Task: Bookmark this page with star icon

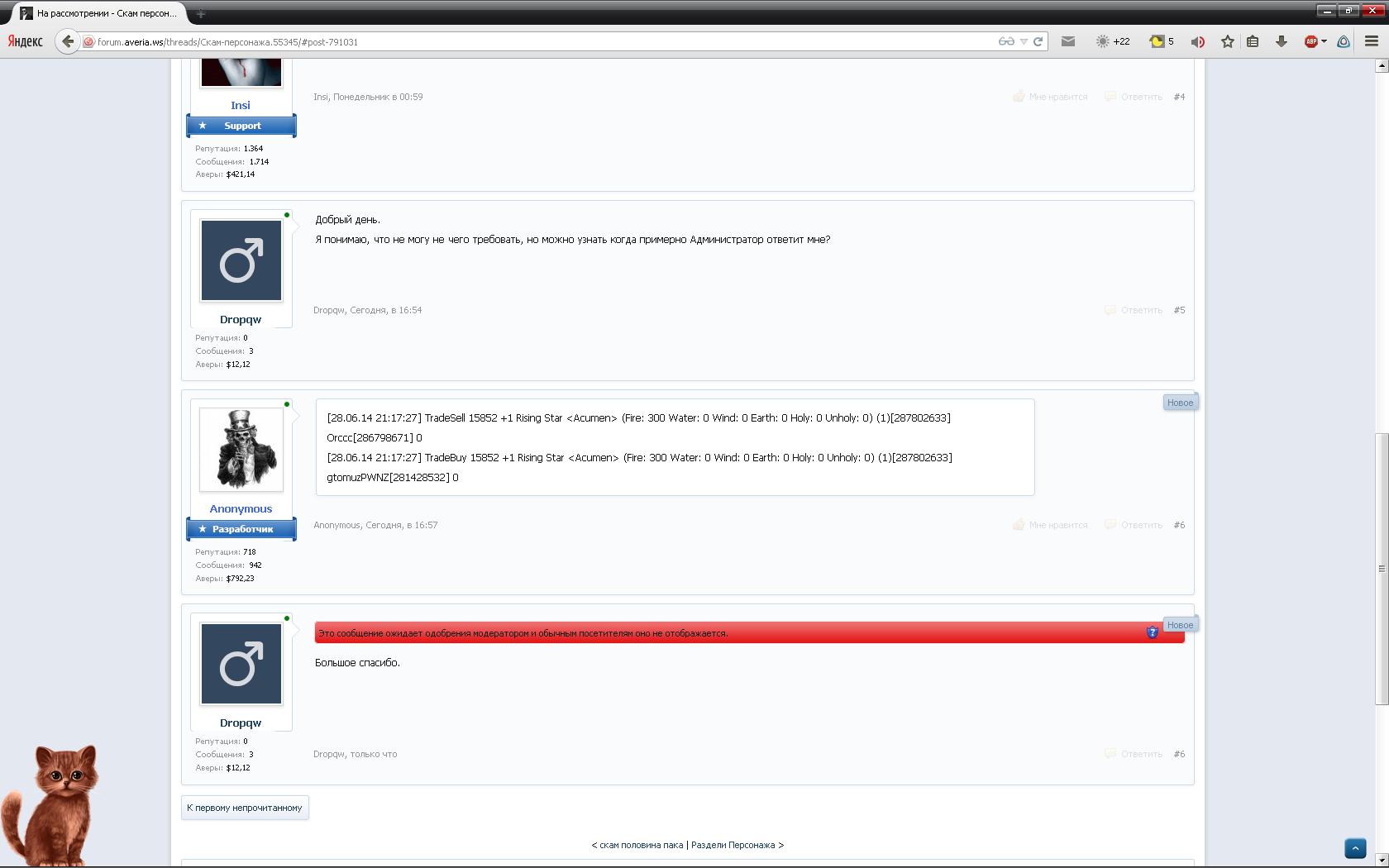Action: 1228,41
